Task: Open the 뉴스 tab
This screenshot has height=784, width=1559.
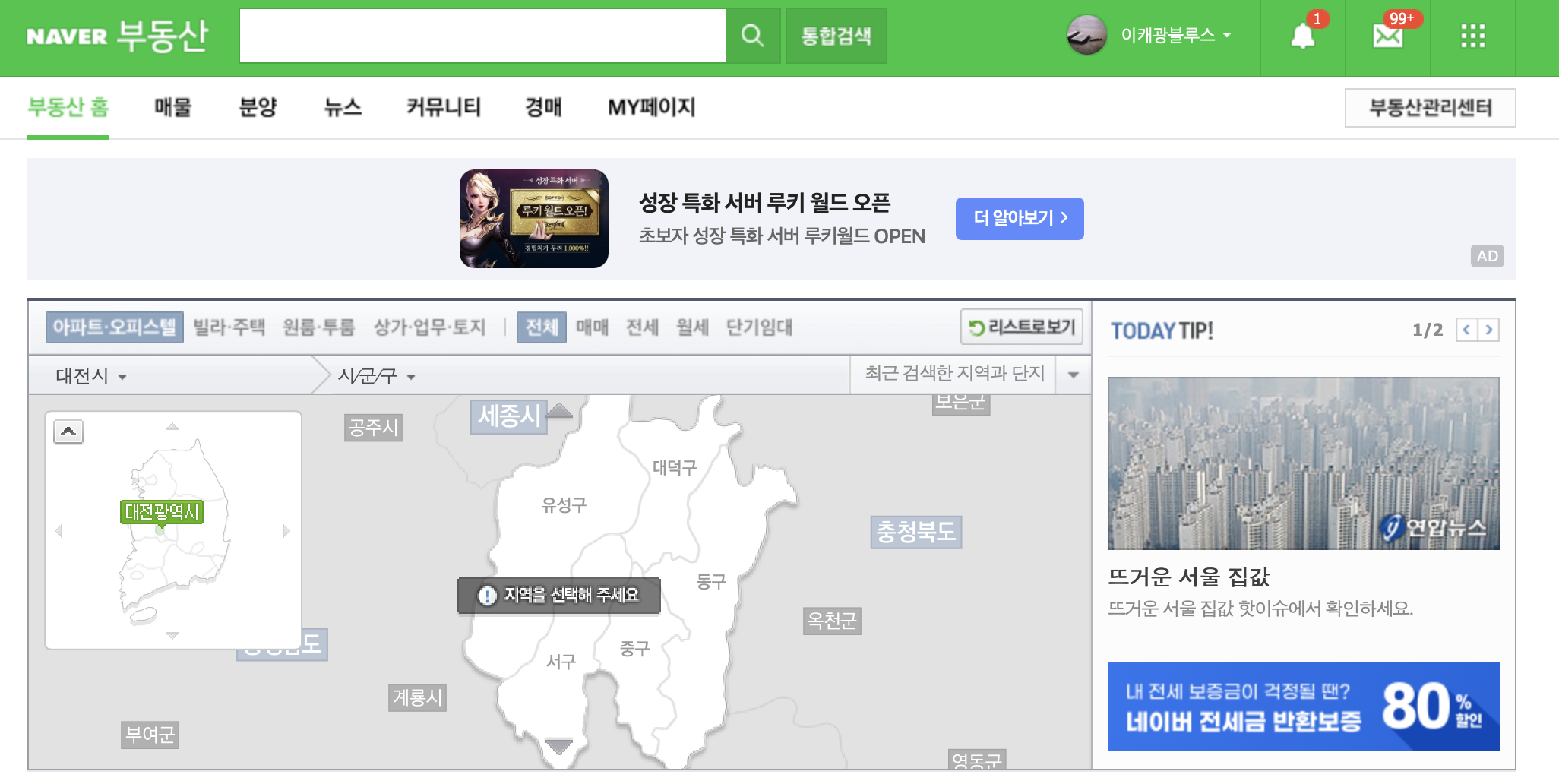Action: point(343,107)
